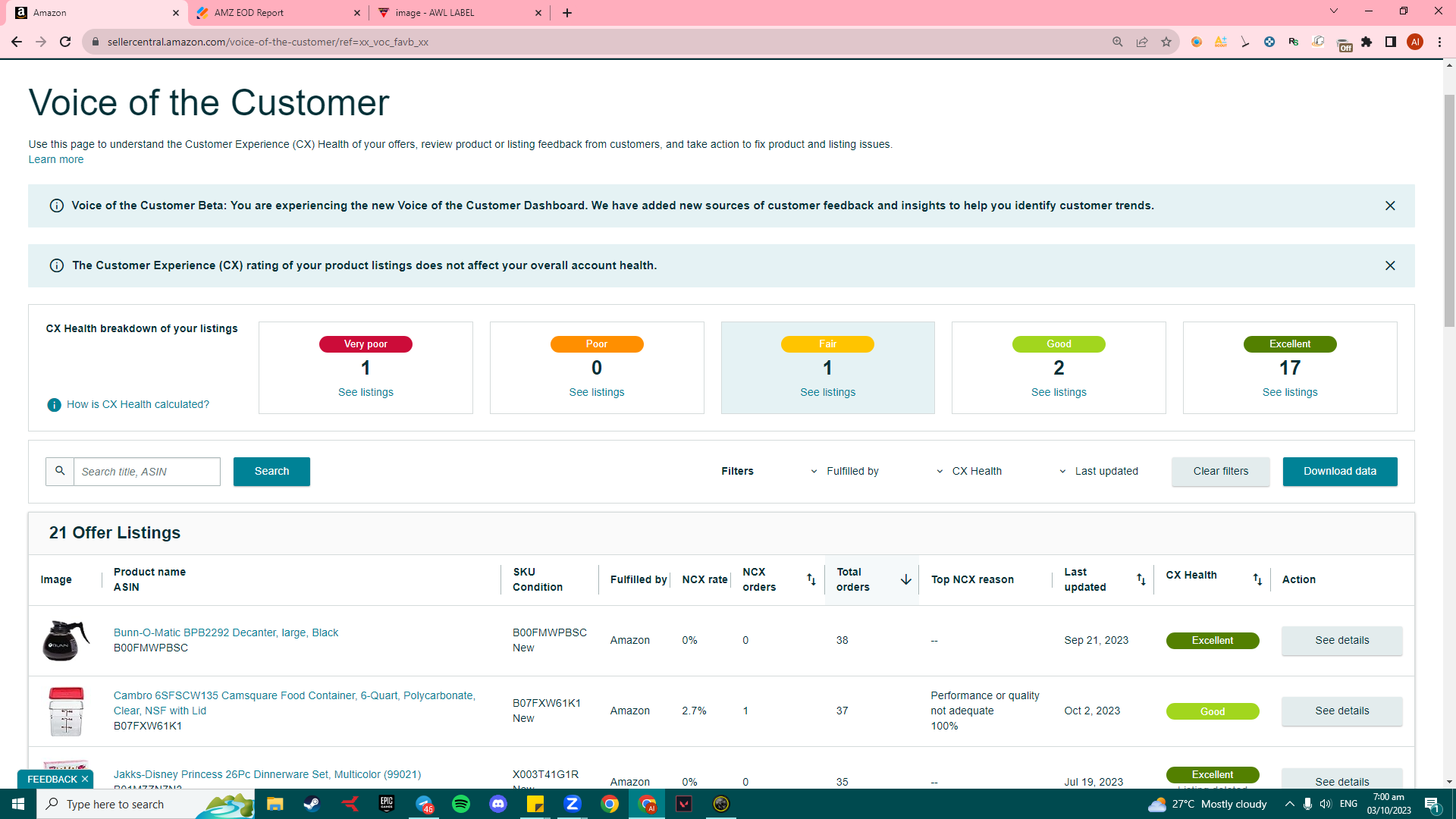Image resolution: width=1456 pixels, height=819 pixels.
Task: Open the Windows Start menu
Action: [18, 804]
